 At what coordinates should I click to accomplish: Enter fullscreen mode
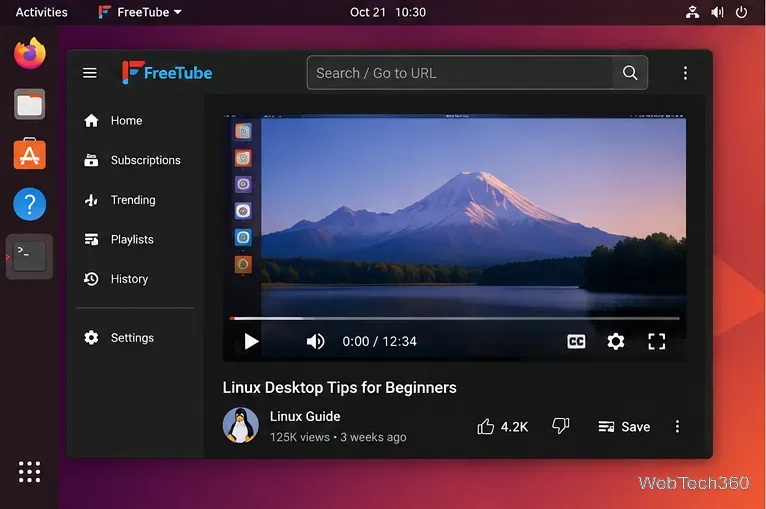click(x=657, y=341)
